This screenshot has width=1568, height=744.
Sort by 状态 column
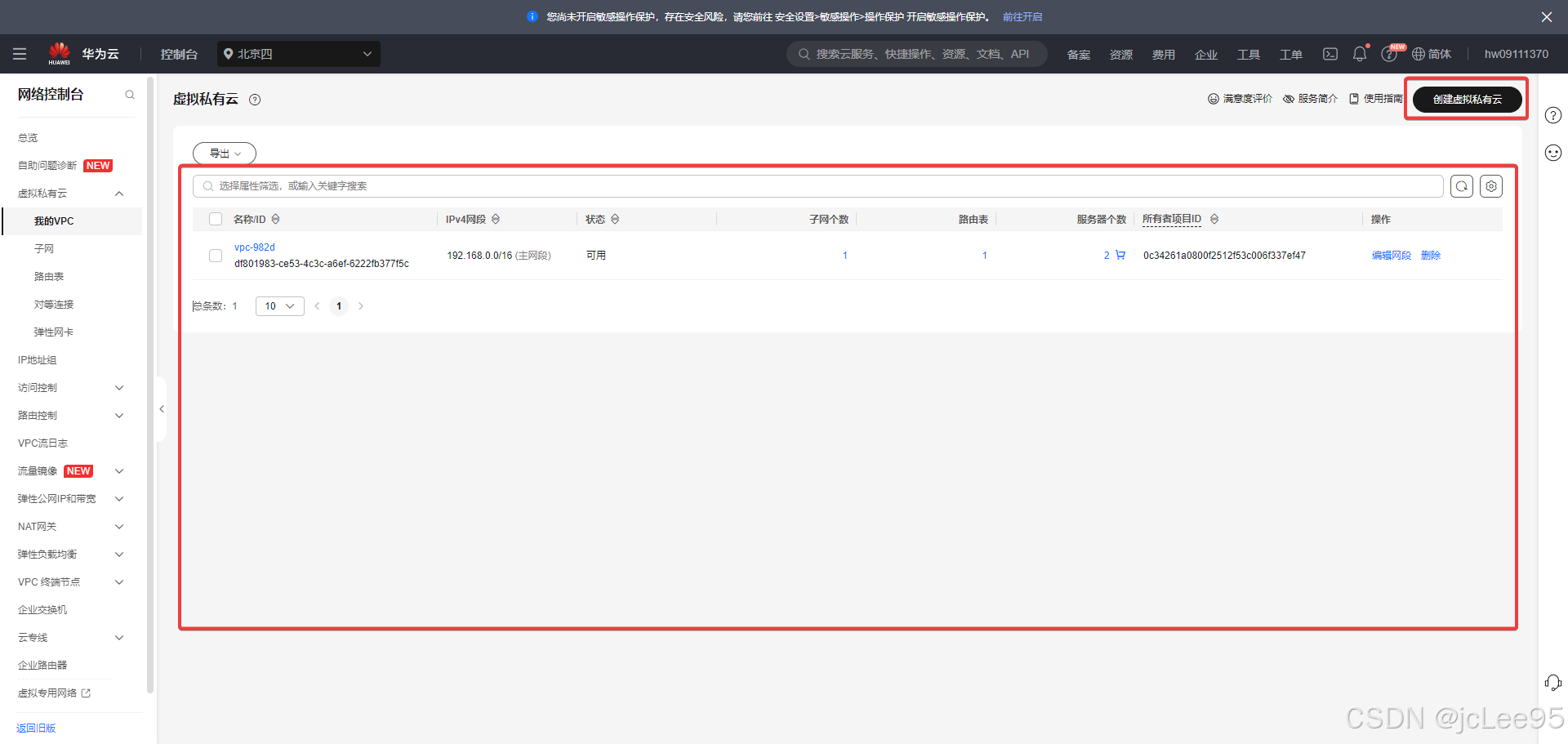point(615,219)
